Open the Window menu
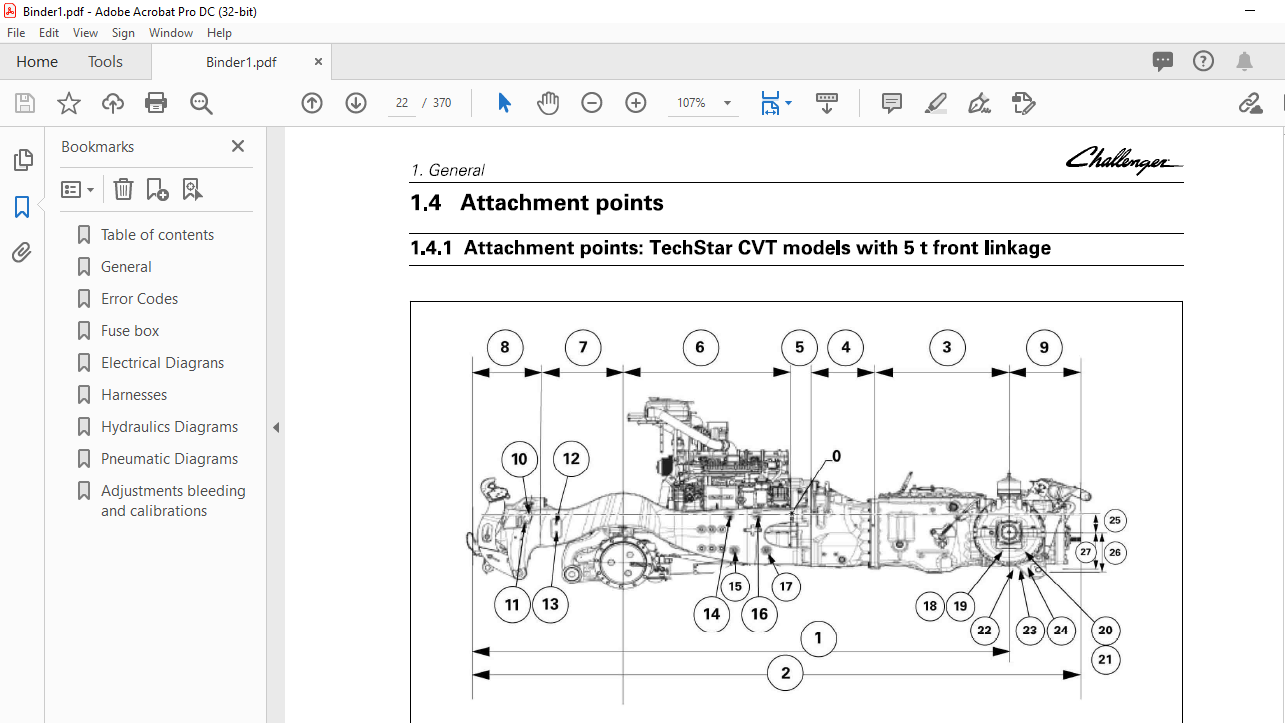Viewport: 1285px width, 723px height. pos(171,33)
